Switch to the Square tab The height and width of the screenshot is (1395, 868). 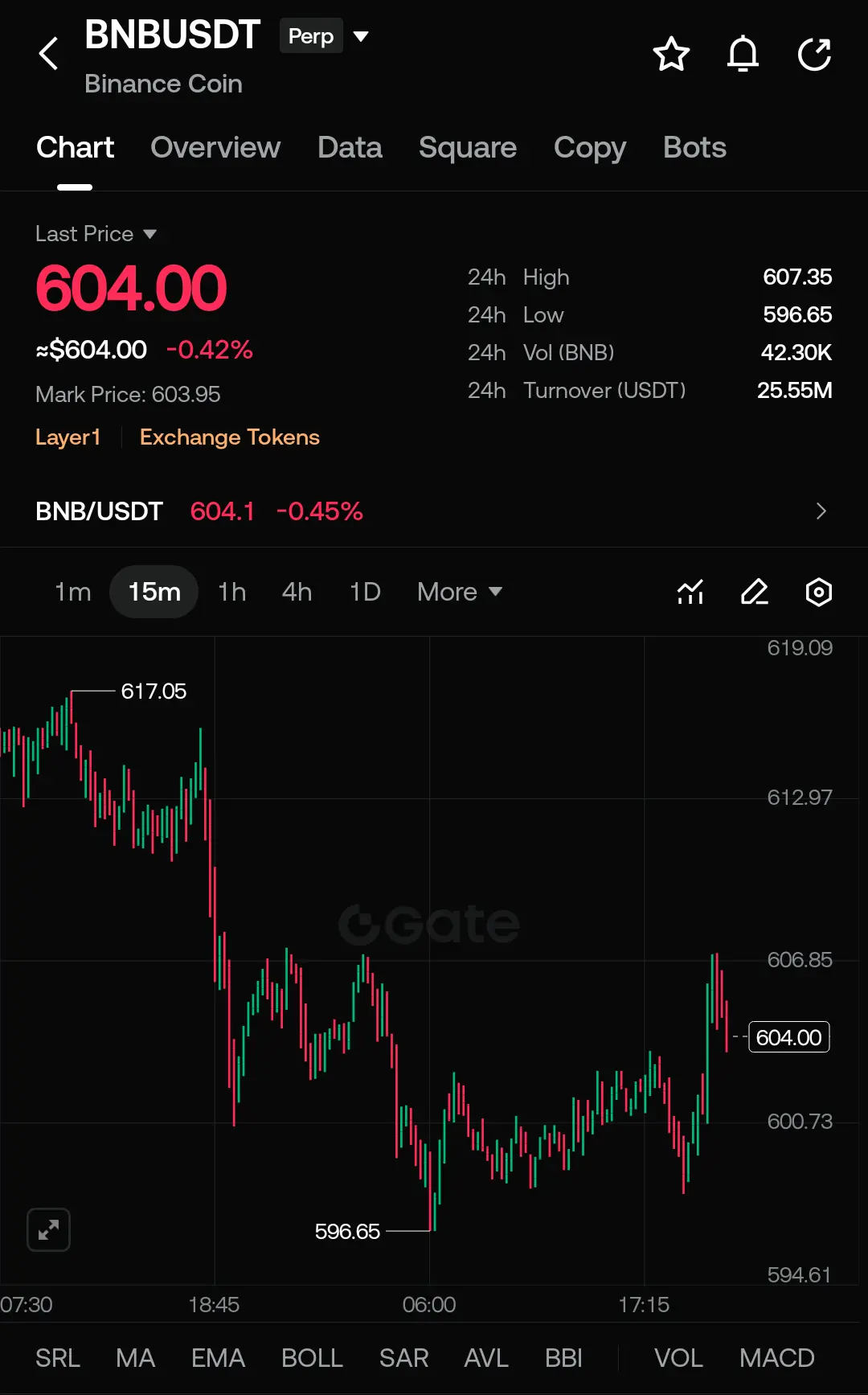468,148
